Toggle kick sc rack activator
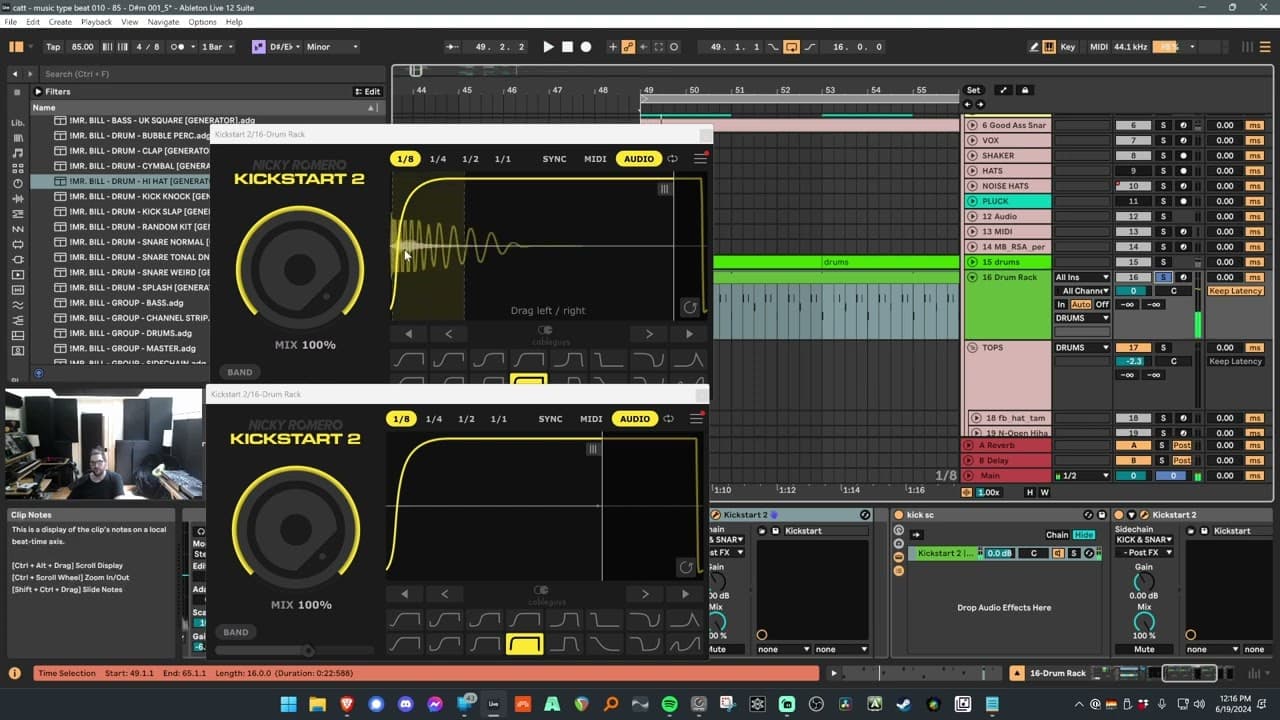This screenshot has height=720, width=1280. click(899, 515)
